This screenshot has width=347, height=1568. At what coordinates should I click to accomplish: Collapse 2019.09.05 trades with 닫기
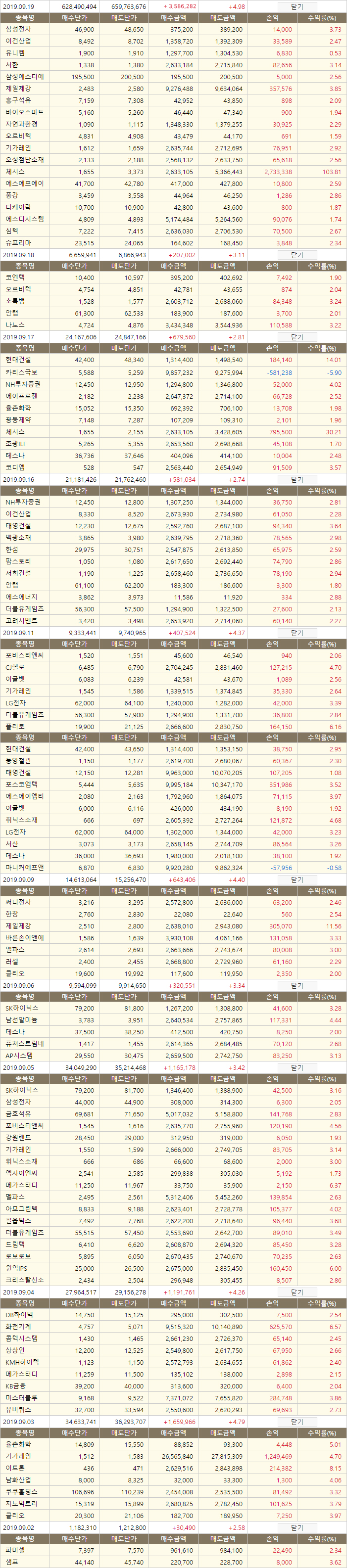point(297,1067)
